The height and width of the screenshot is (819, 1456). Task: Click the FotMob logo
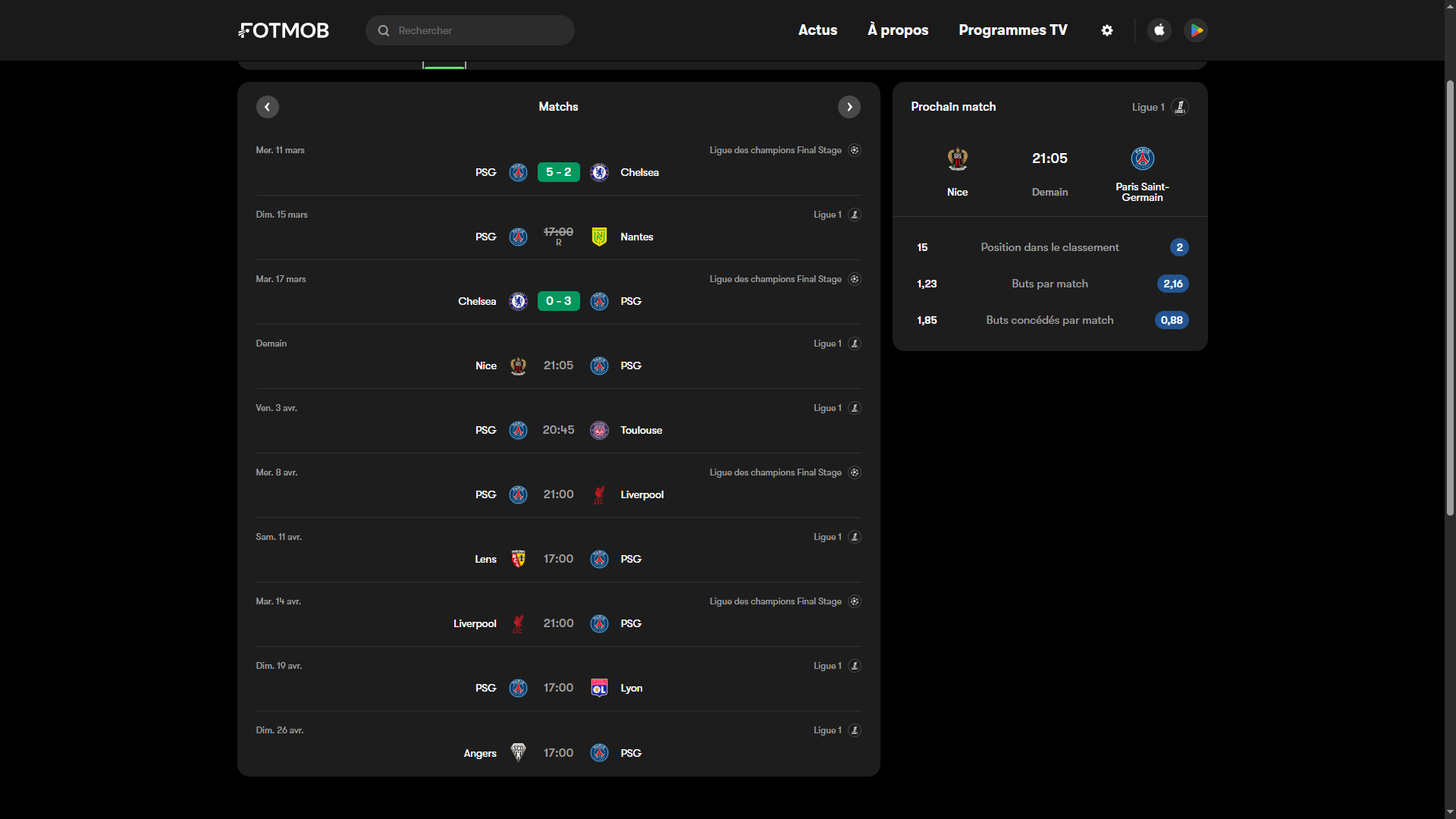point(284,30)
